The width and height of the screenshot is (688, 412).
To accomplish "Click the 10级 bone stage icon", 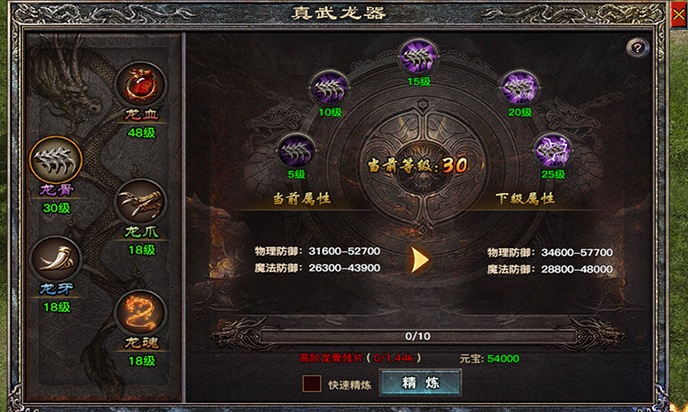I will (x=330, y=88).
